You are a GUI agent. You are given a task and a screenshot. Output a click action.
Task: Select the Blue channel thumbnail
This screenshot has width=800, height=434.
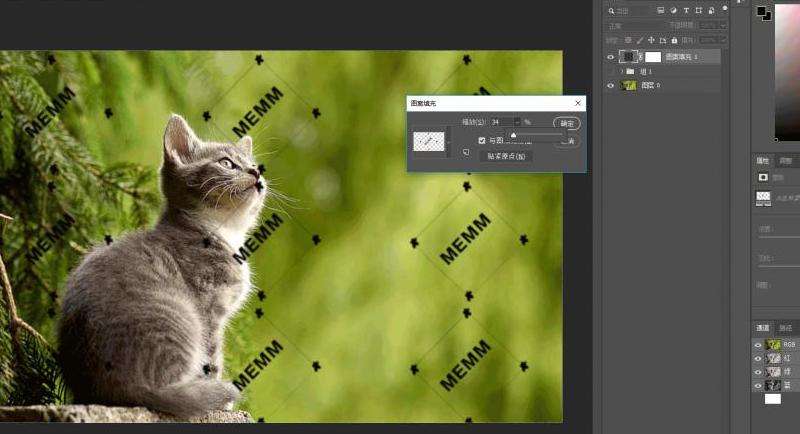pos(773,386)
